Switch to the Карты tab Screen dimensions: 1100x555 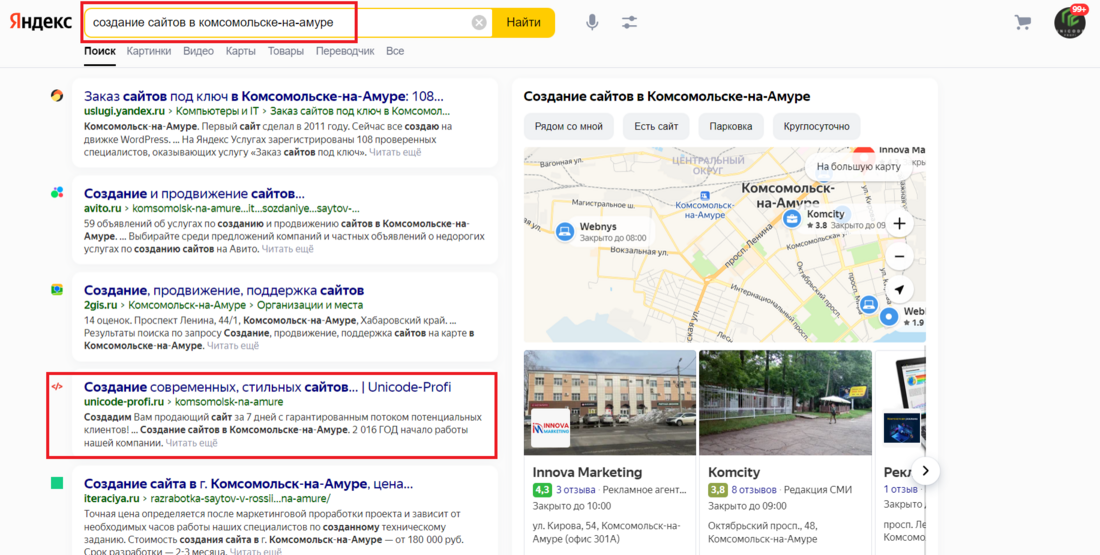tap(241, 51)
